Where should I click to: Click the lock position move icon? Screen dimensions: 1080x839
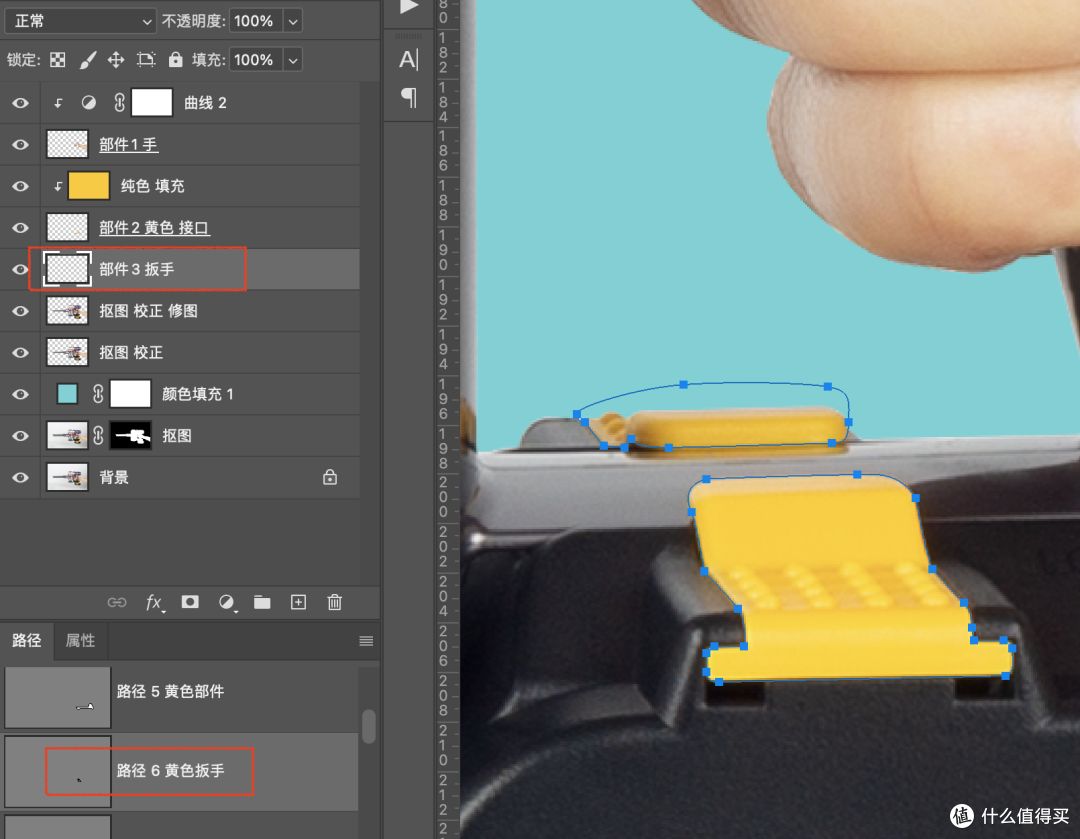point(116,60)
